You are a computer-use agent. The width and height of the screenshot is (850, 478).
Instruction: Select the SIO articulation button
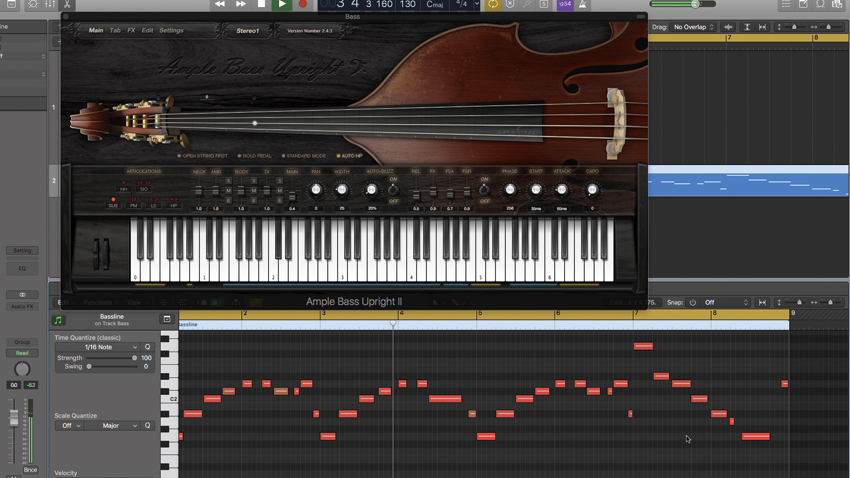coord(144,186)
